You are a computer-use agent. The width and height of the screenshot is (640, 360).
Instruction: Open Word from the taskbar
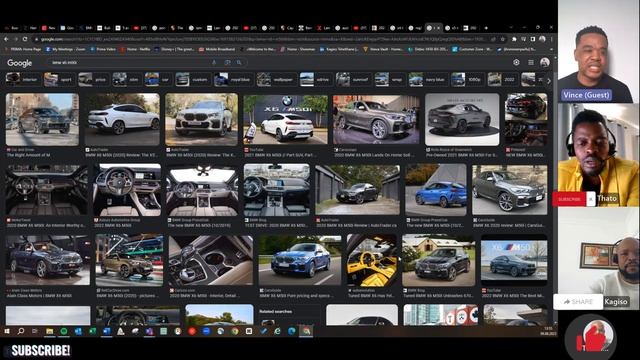[x=107, y=331]
